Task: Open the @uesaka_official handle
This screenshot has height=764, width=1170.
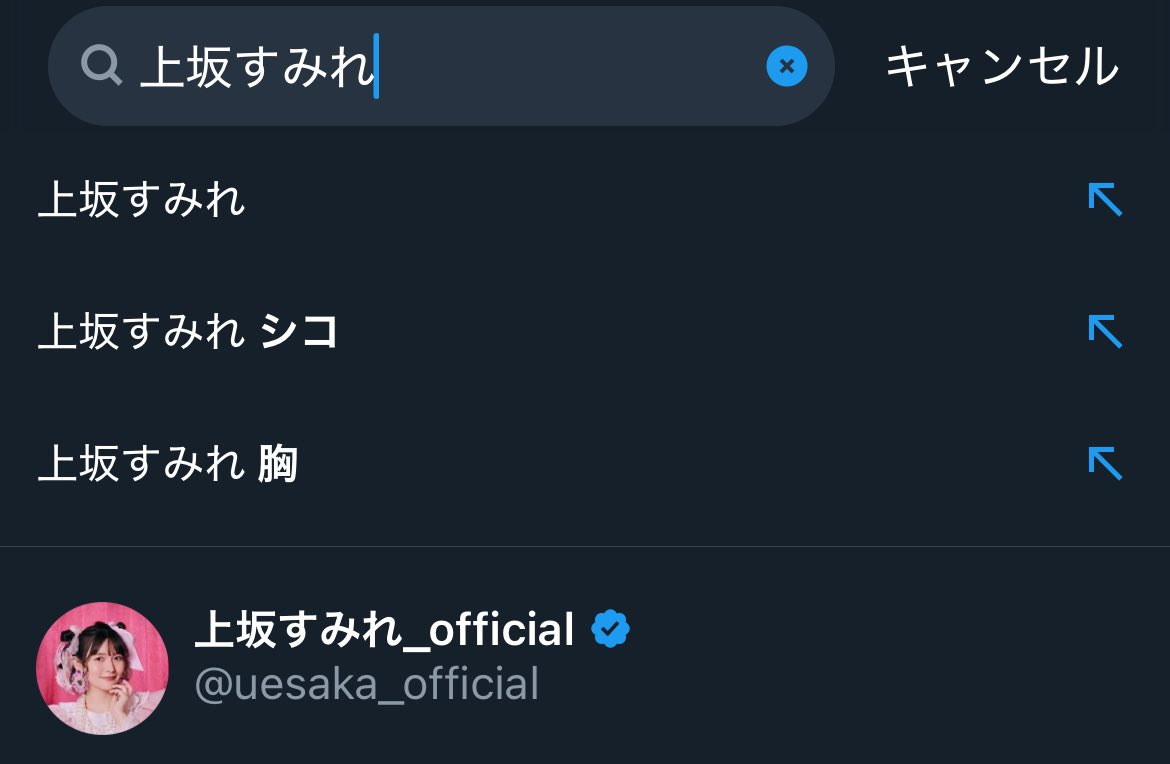Action: point(366,684)
